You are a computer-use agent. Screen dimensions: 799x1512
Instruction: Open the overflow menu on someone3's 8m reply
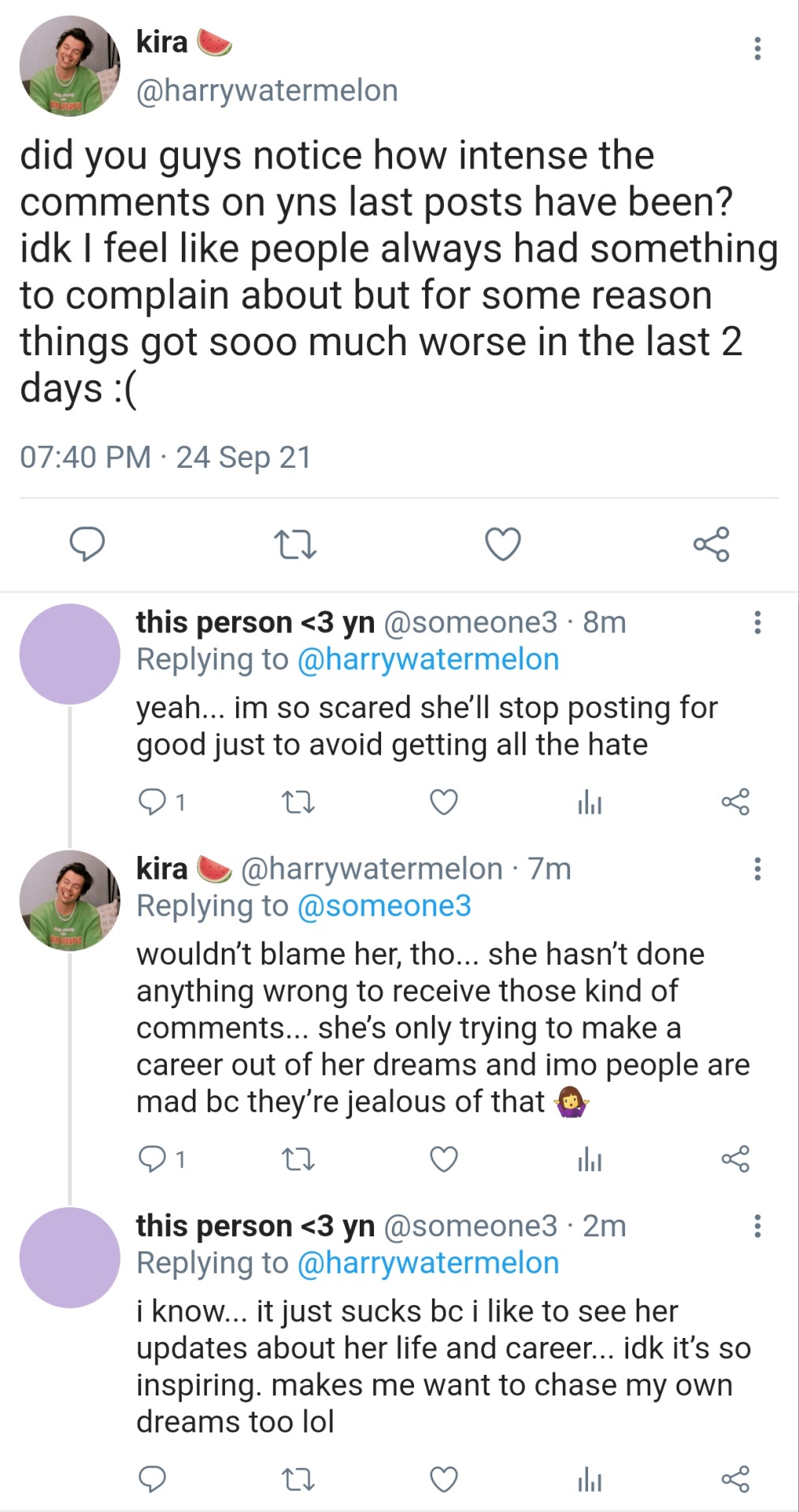pyautogui.click(x=757, y=622)
